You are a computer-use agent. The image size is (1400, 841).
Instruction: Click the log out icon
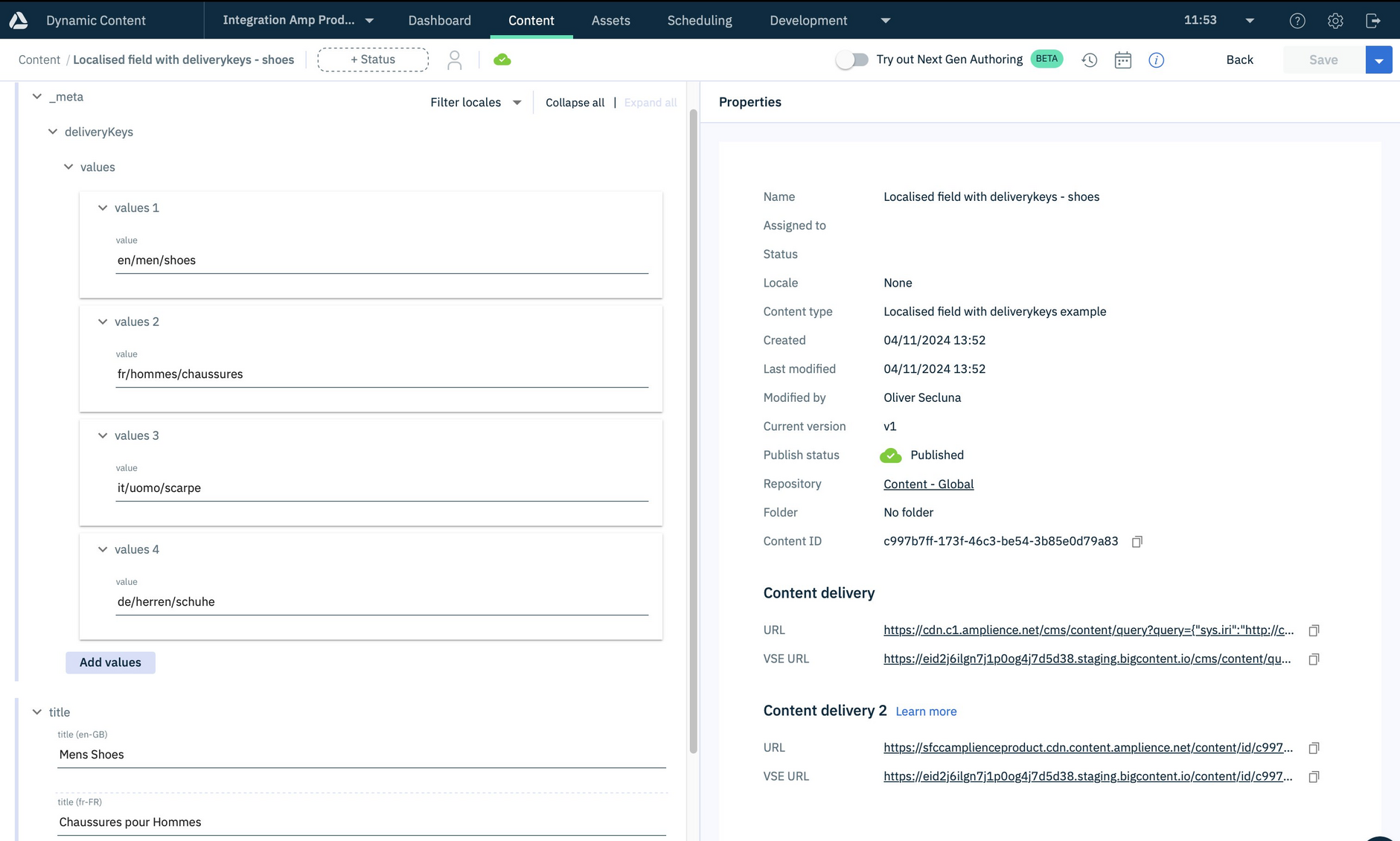[1373, 21]
